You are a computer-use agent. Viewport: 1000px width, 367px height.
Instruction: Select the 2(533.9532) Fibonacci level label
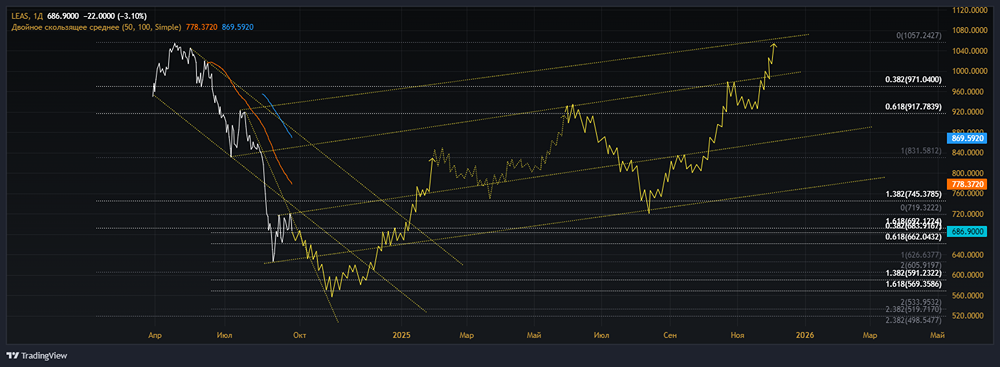921,302
